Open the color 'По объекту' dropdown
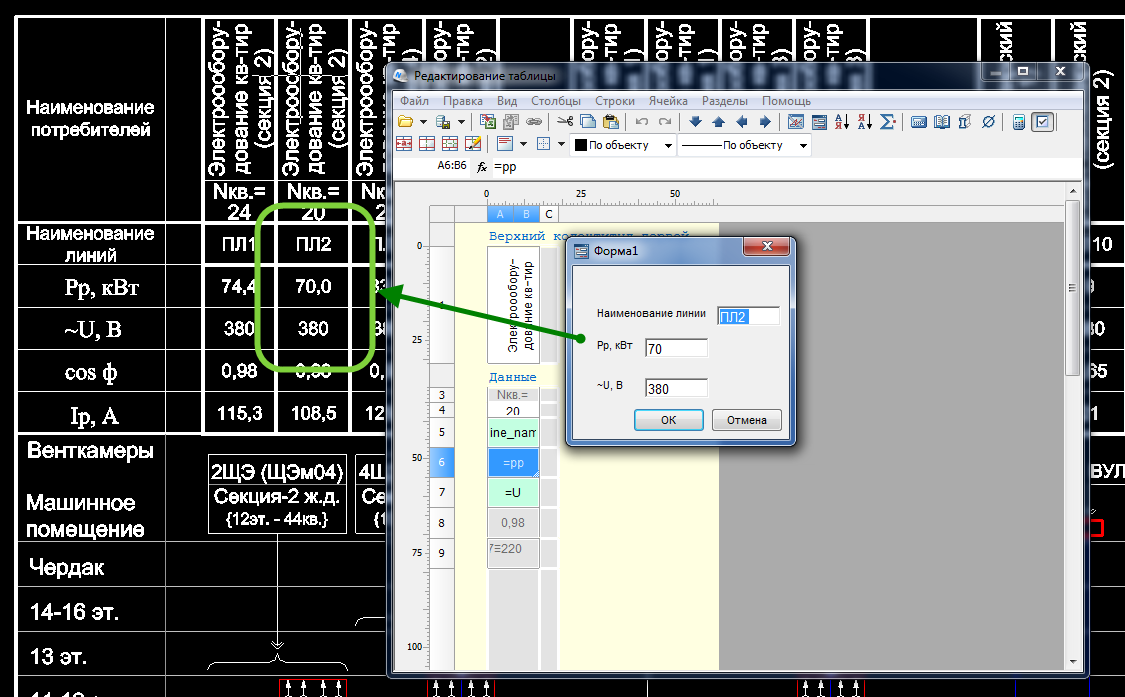This screenshot has width=1125, height=697. [668, 145]
